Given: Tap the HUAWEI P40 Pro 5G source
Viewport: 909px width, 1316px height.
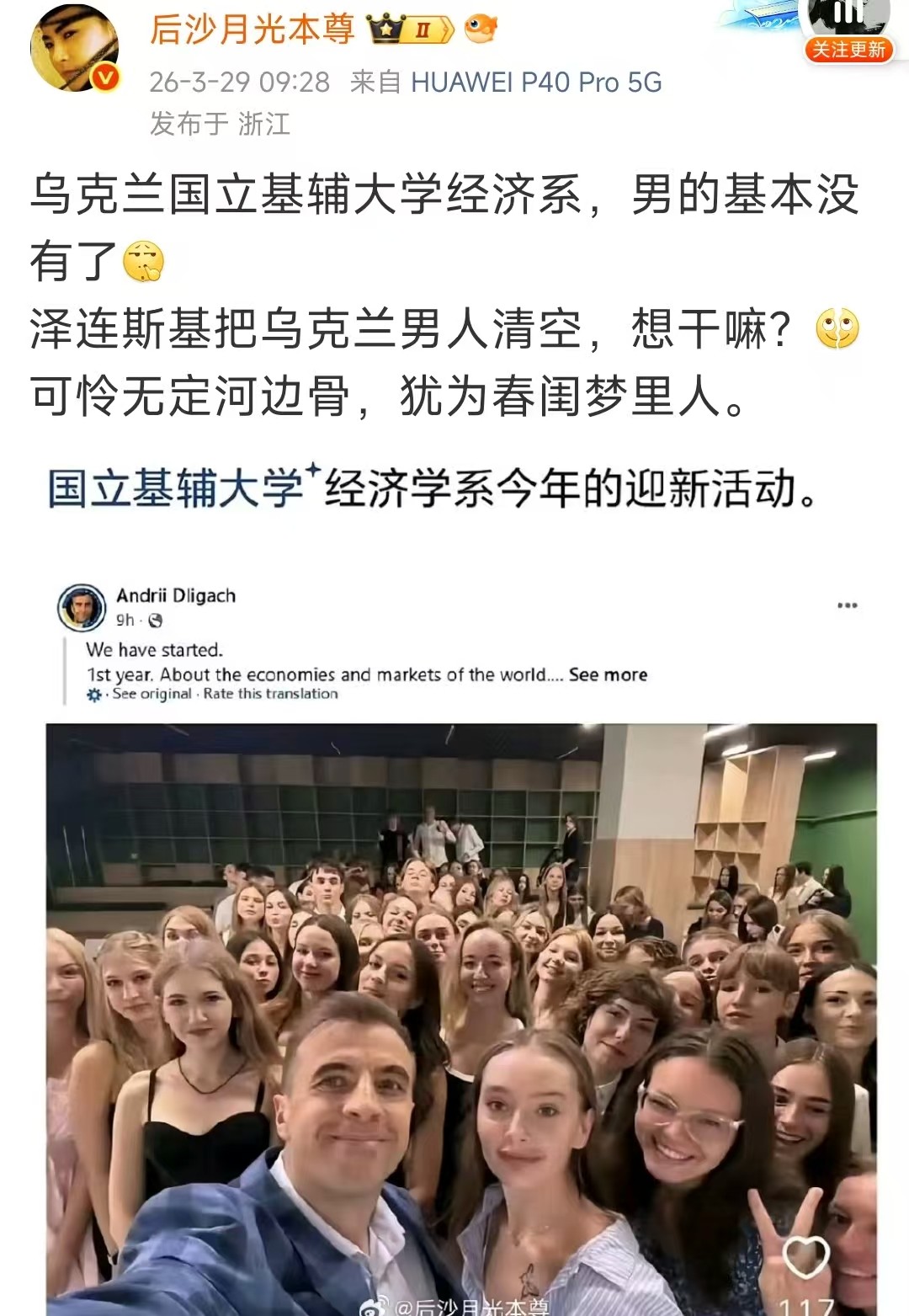Looking at the screenshot, I should [536, 82].
